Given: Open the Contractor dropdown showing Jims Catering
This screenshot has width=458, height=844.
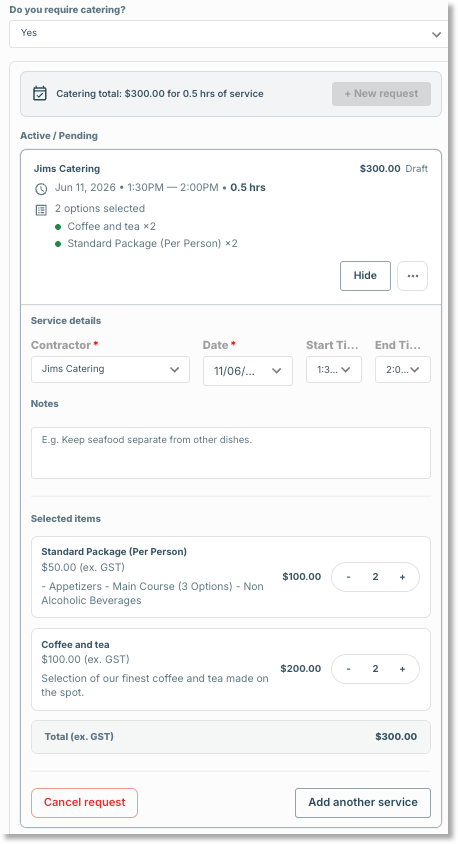Looking at the screenshot, I should (110, 369).
